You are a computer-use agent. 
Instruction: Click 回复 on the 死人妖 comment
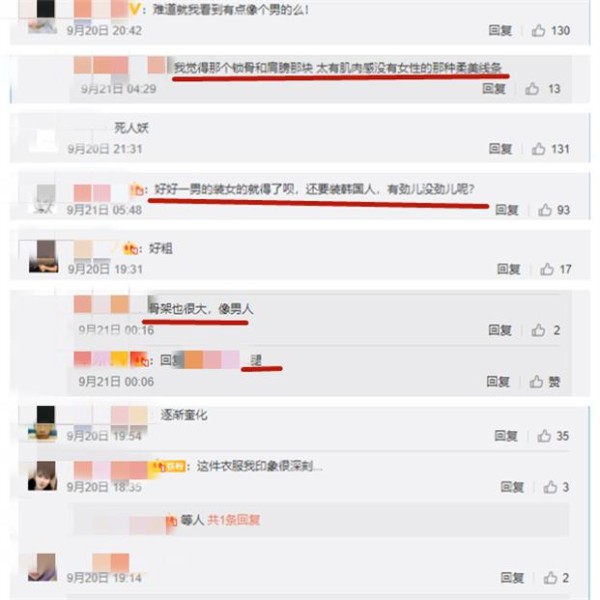click(x=500, y=148)
